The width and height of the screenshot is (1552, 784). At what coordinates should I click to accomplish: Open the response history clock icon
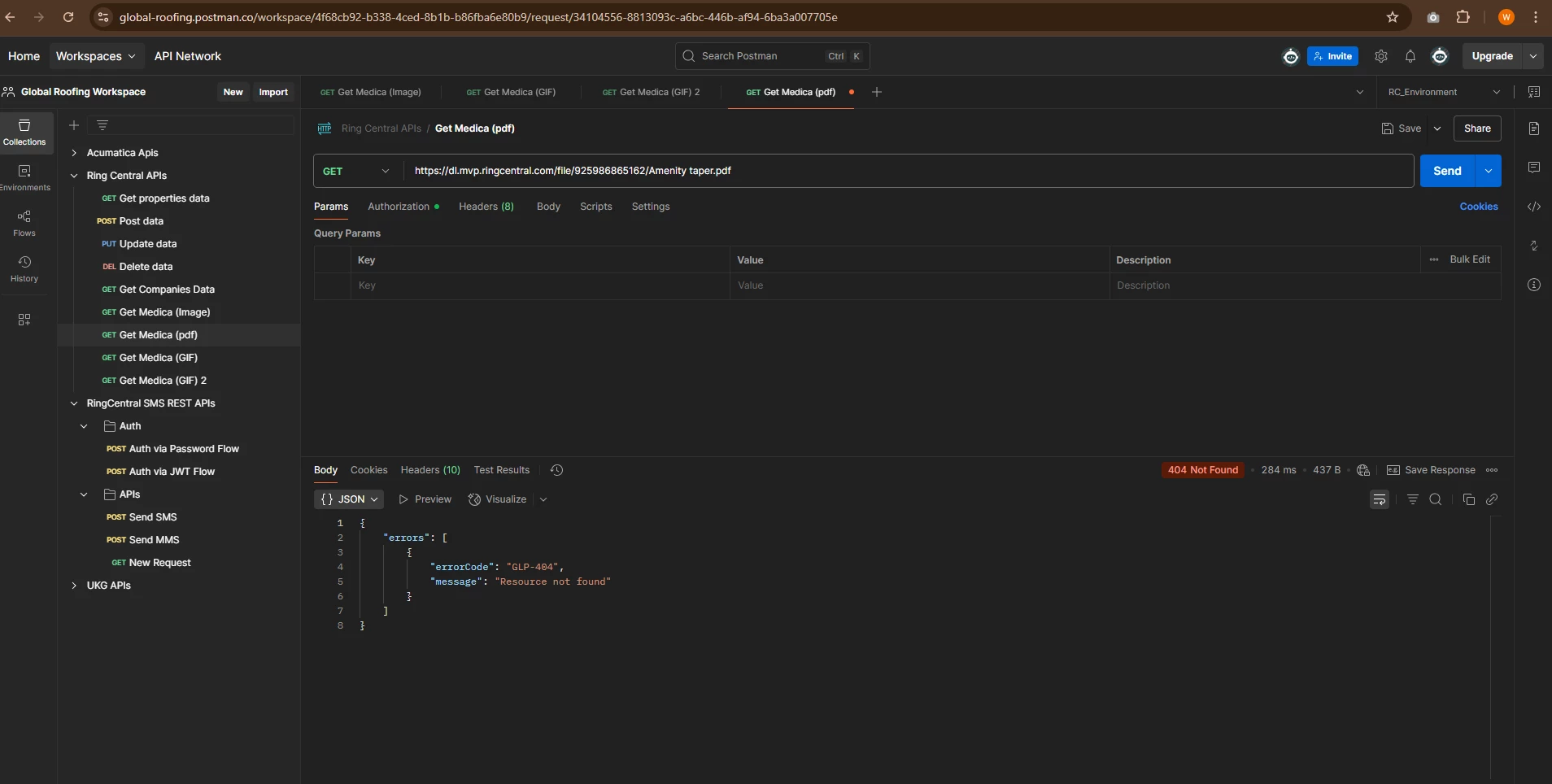tap(557, 470)
